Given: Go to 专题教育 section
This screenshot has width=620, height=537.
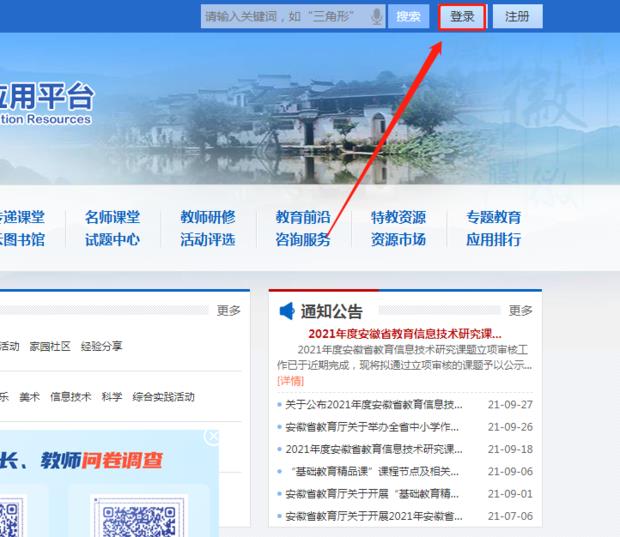Looking at the screenshot, I should (493, 217).
